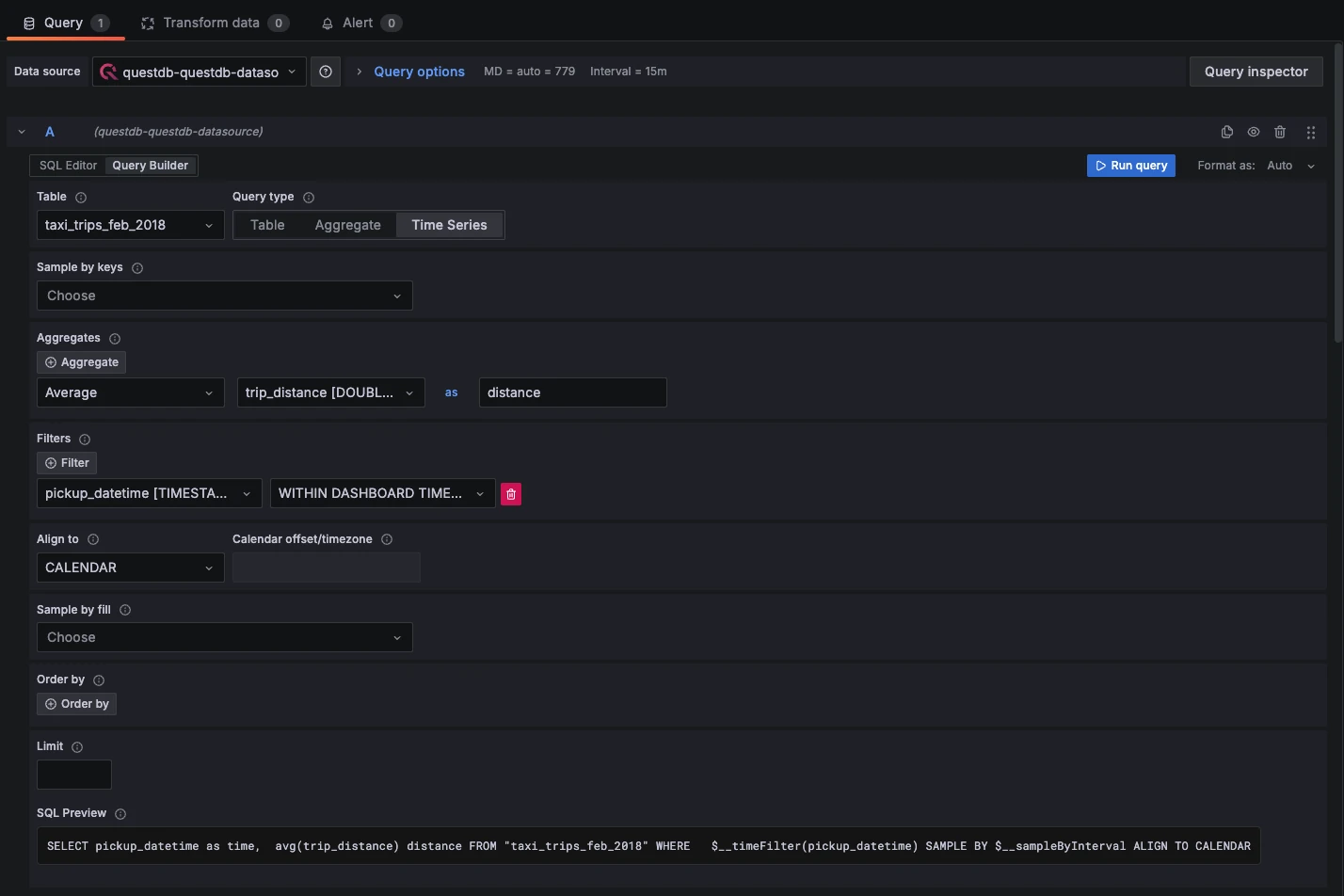Open data source help icon

coord(326,72)
